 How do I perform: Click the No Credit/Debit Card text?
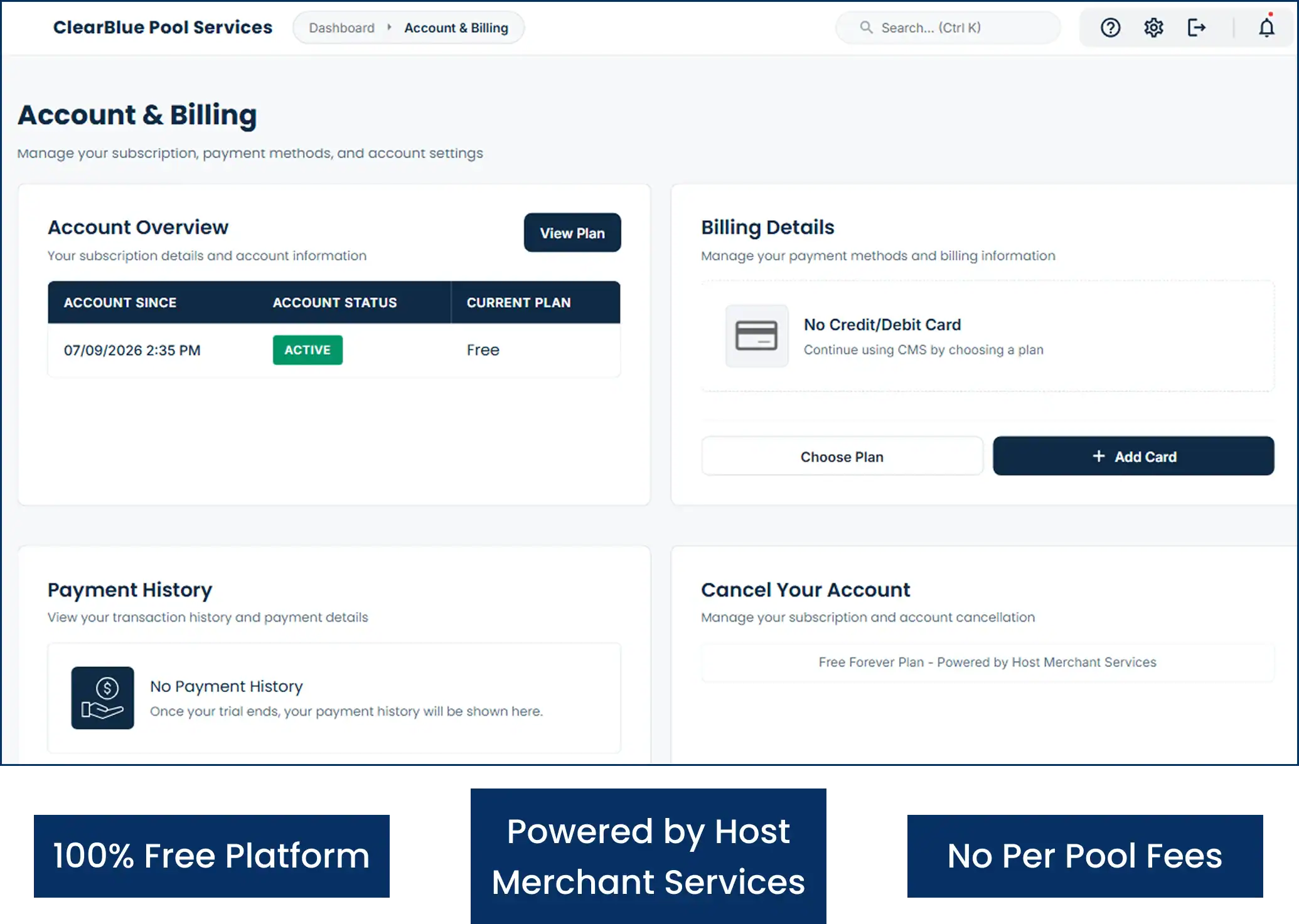(x=882, y=324)
